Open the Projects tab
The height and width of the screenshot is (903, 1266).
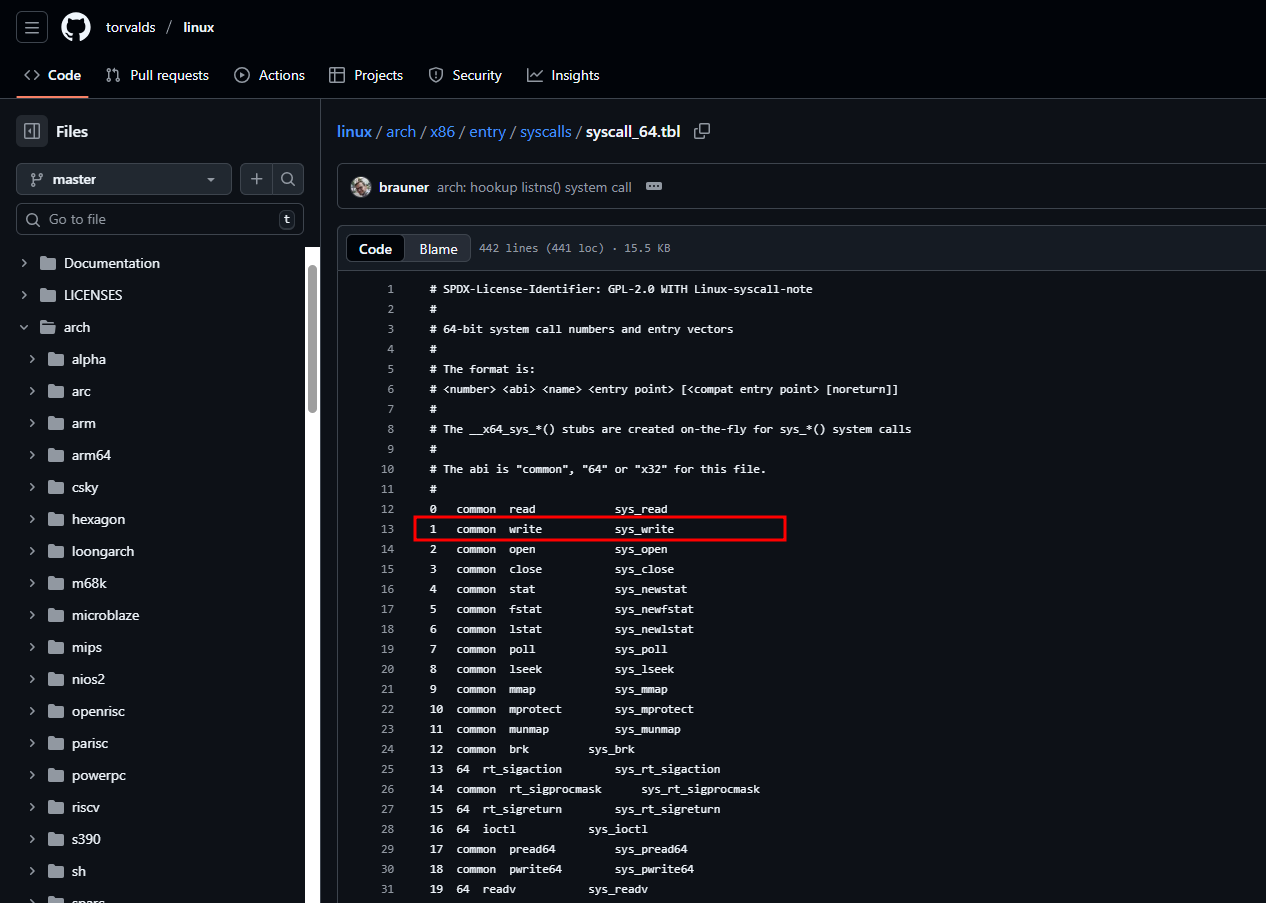366,75
